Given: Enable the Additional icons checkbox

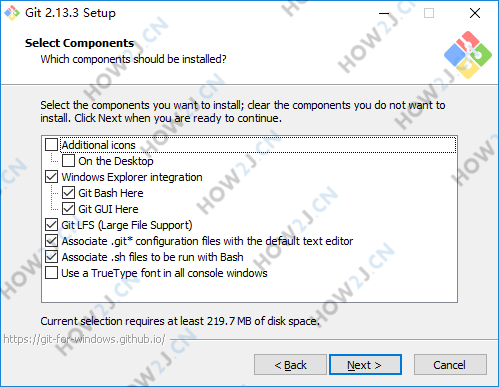Looking at the screenshot, I should click(51, 145).
